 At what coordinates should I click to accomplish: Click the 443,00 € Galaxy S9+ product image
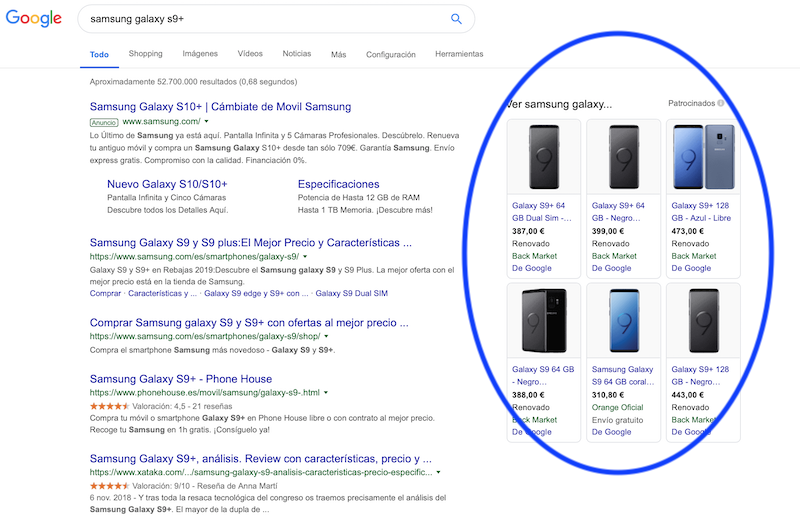703,320
